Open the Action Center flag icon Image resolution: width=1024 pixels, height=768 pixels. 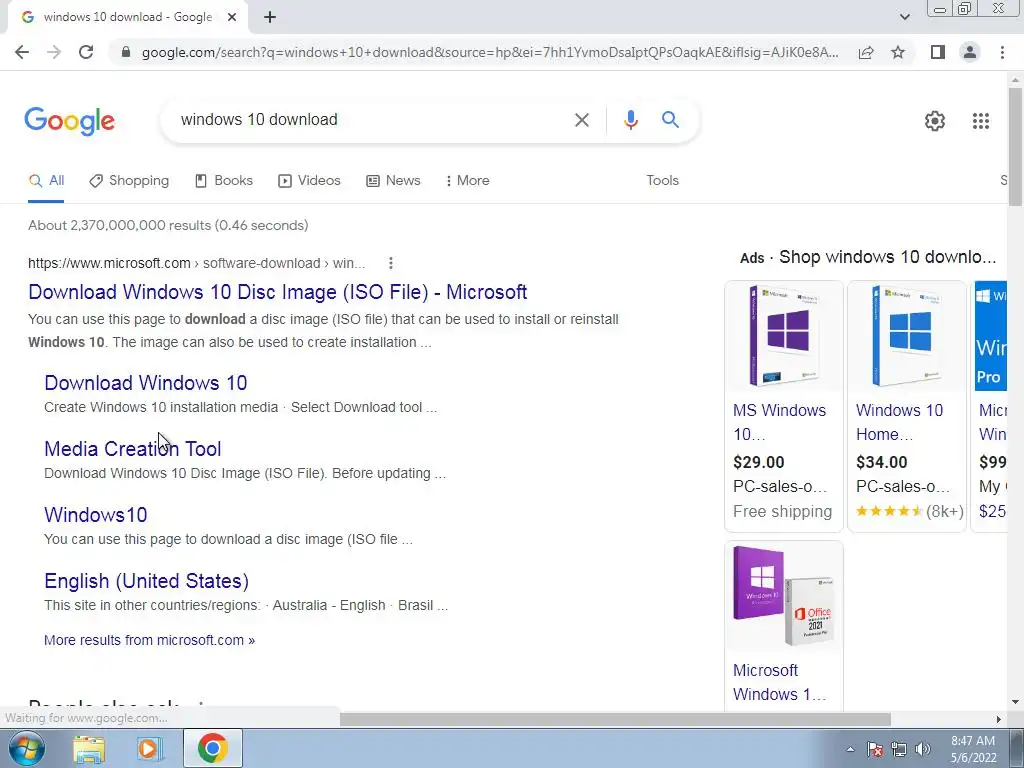[875, 749]
